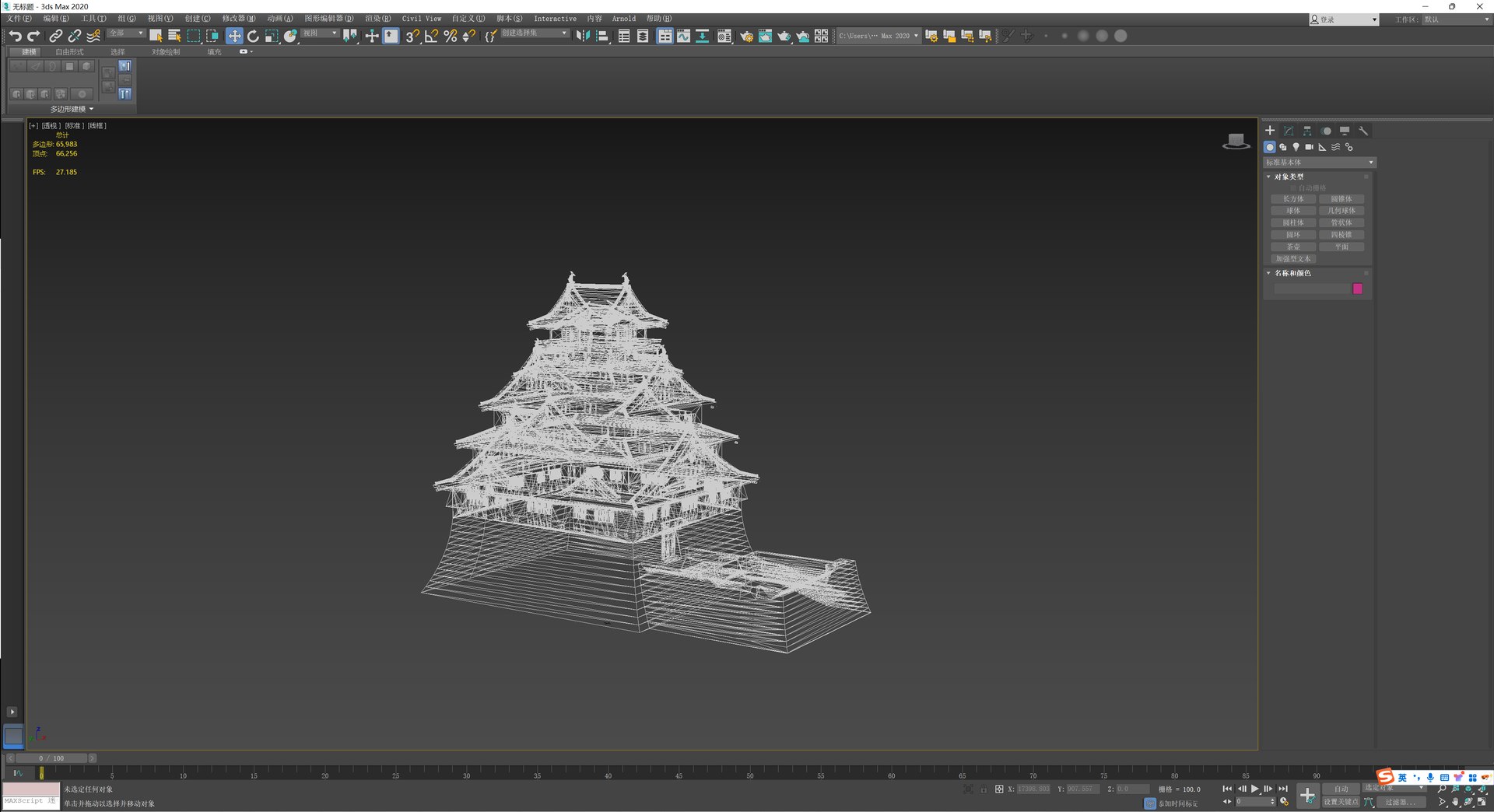Screen dimensions: 1494x812
Task: Open the 编辑(E) menu
Action: point(56,19)
